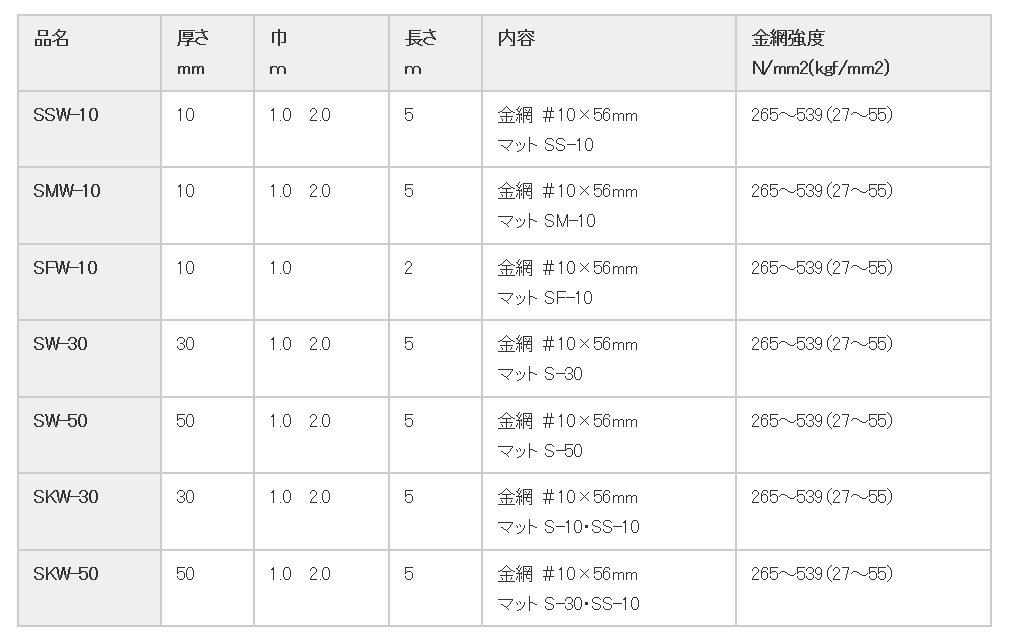Click the 品名 column header
This screenshot has height=643, width=1010.
(x=90, y=53)
